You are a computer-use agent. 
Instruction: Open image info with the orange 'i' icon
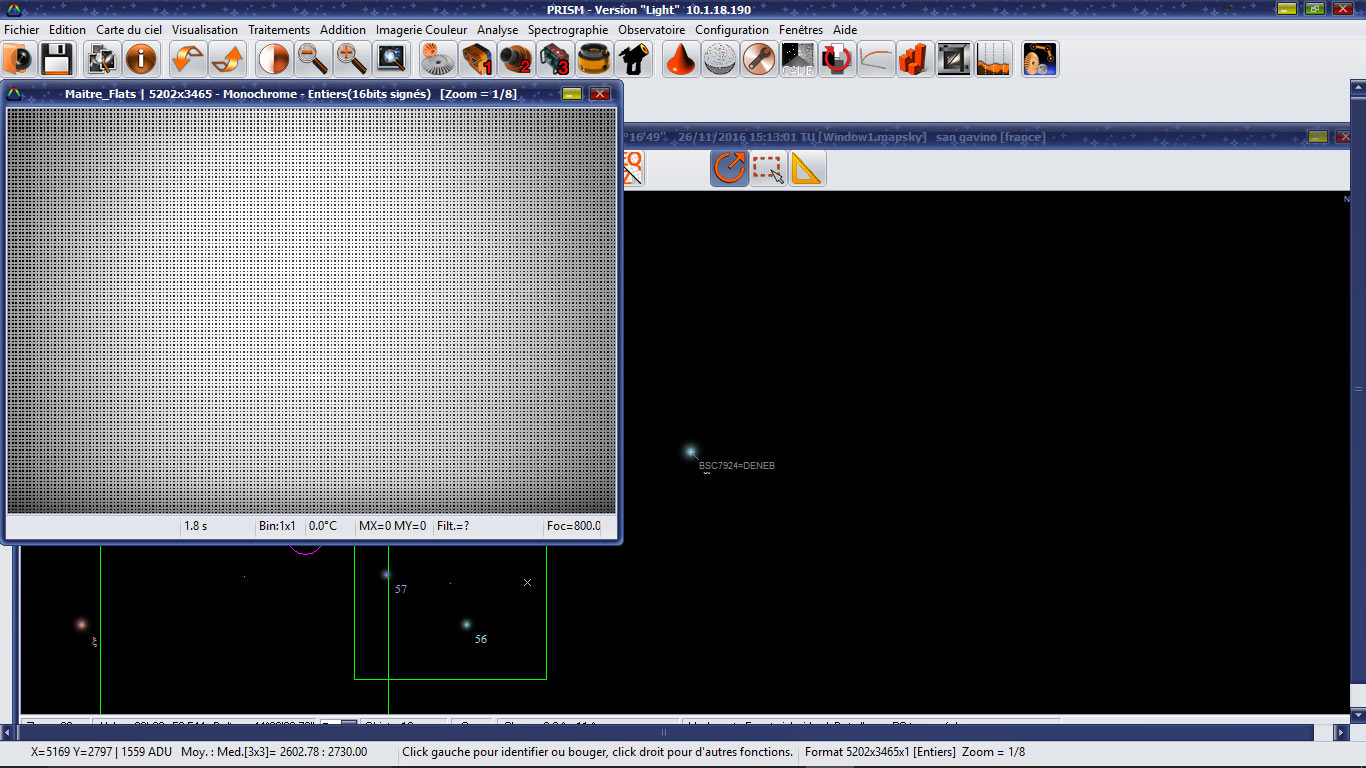[141, 60]
